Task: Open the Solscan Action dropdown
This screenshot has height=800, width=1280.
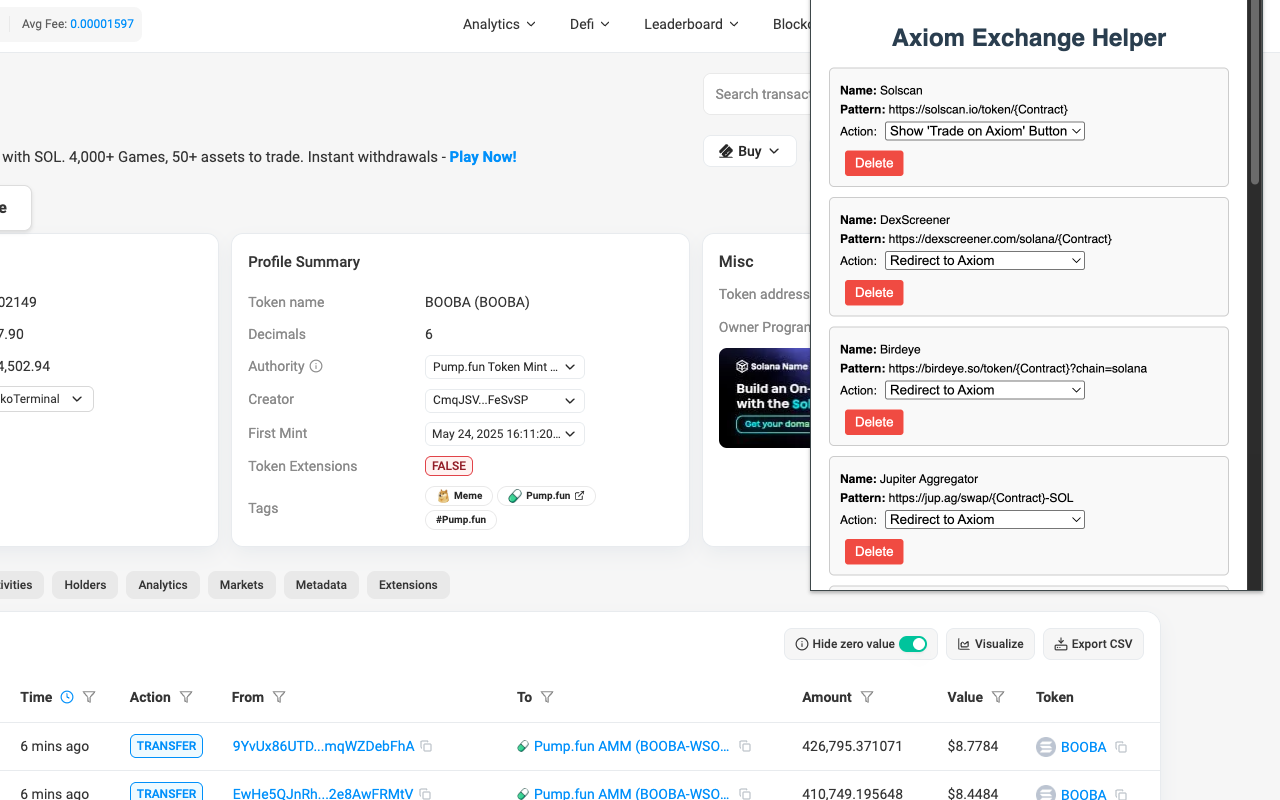Action: [x=985, y=131]
